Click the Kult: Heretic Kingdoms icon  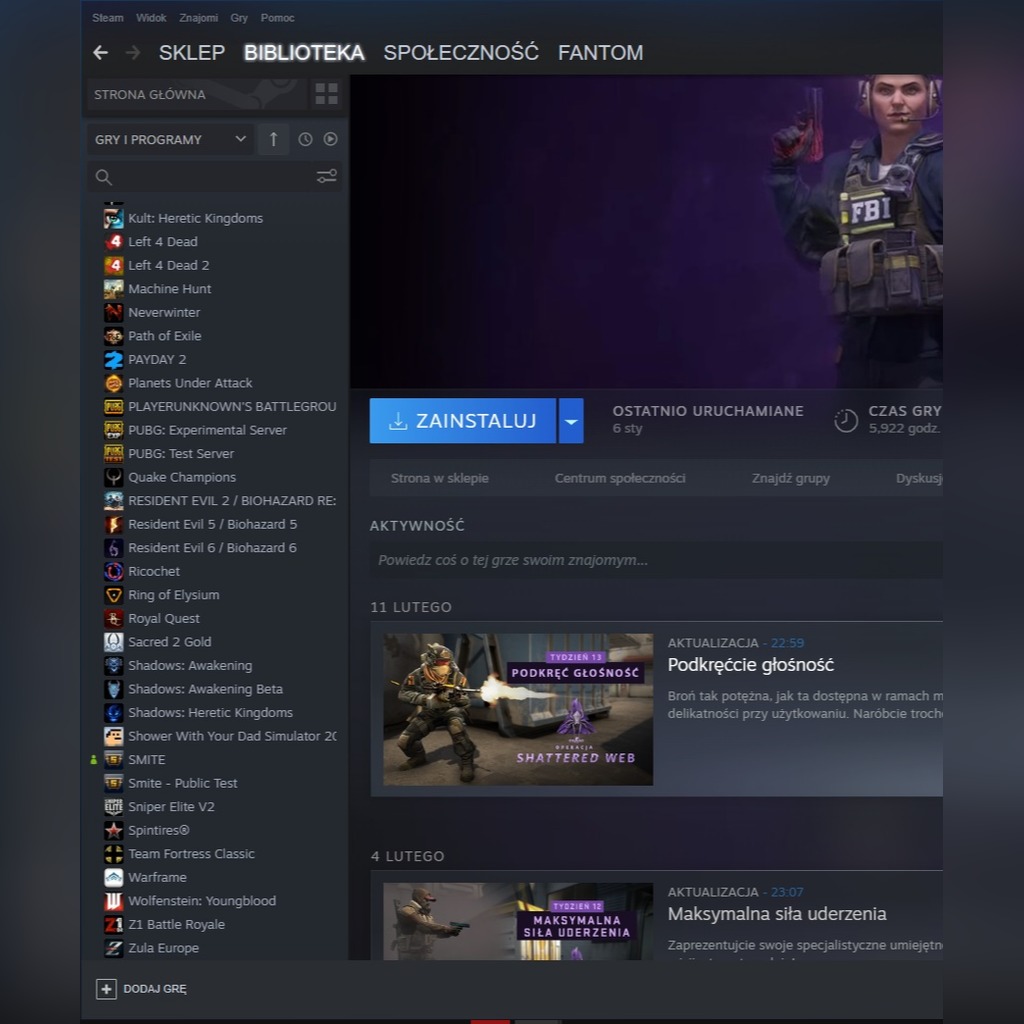(114, 218)
